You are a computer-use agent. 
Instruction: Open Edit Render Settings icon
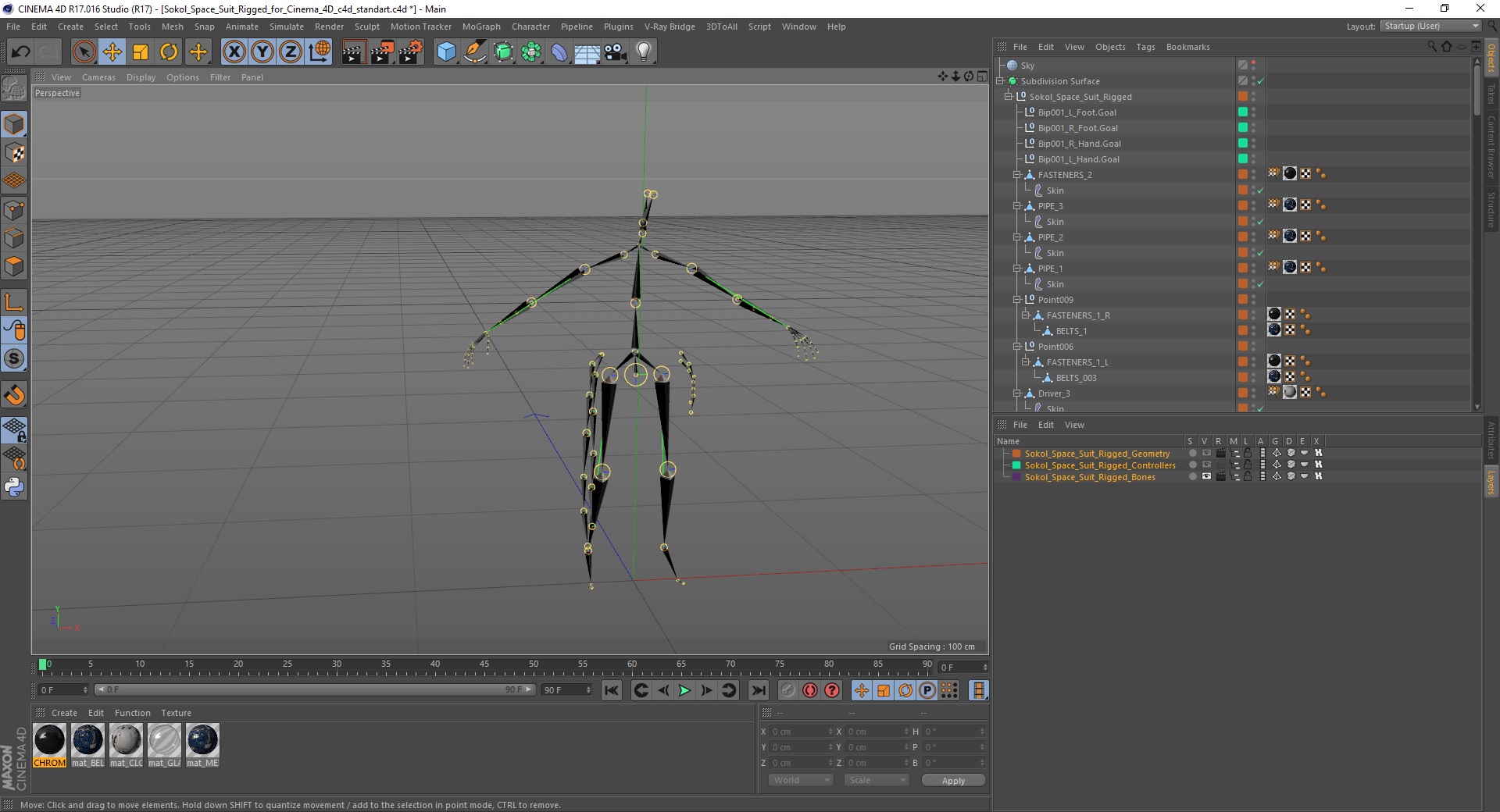[411, 52]
